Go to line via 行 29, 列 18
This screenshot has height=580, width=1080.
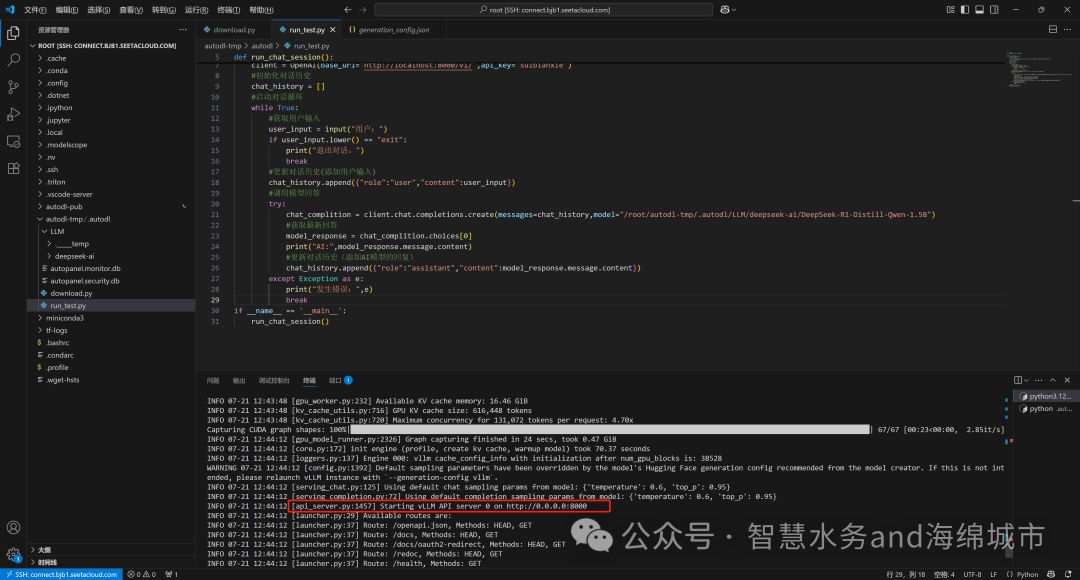pos(906,574)
